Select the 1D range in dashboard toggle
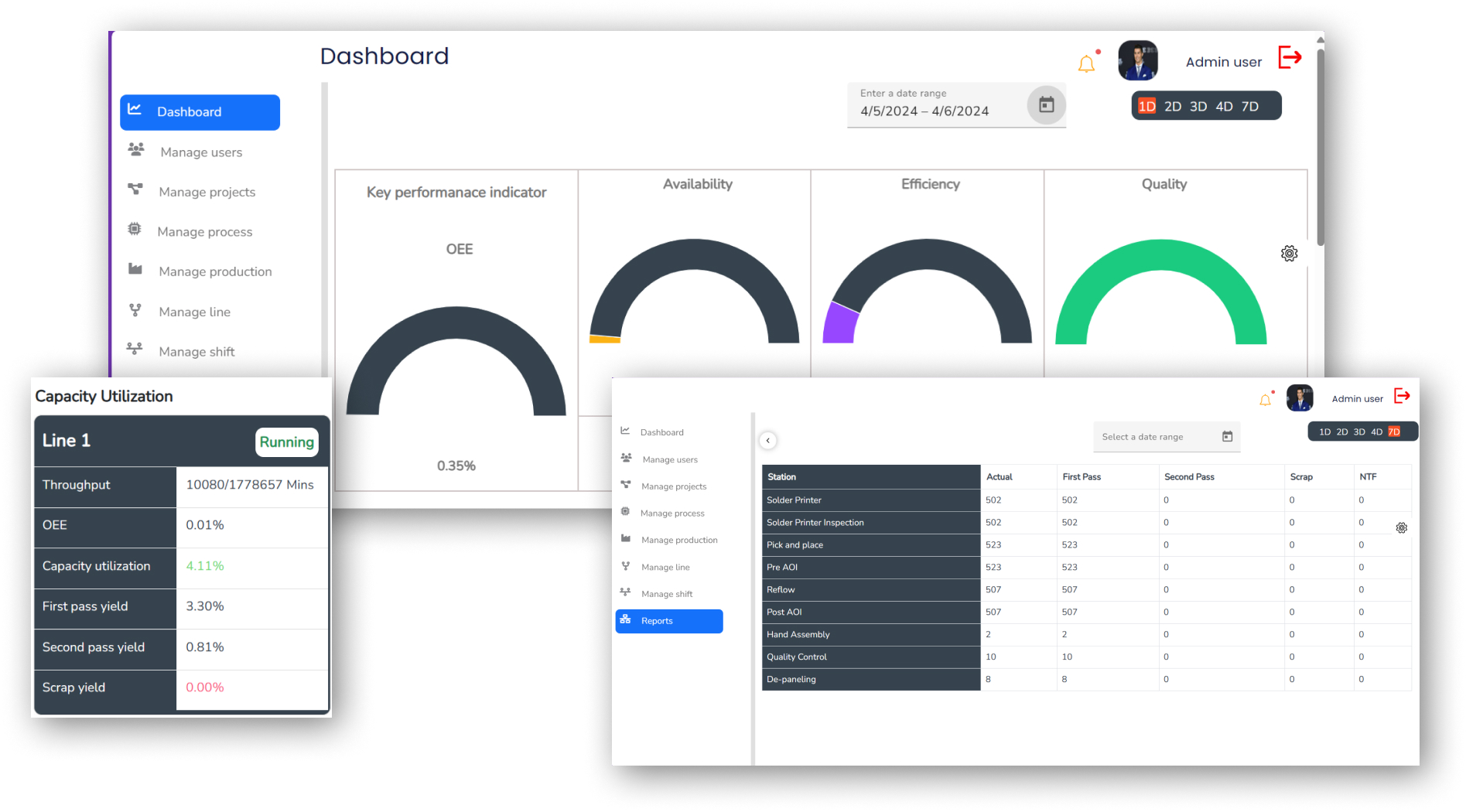 pyautogui.click(x=1146, y=107)
